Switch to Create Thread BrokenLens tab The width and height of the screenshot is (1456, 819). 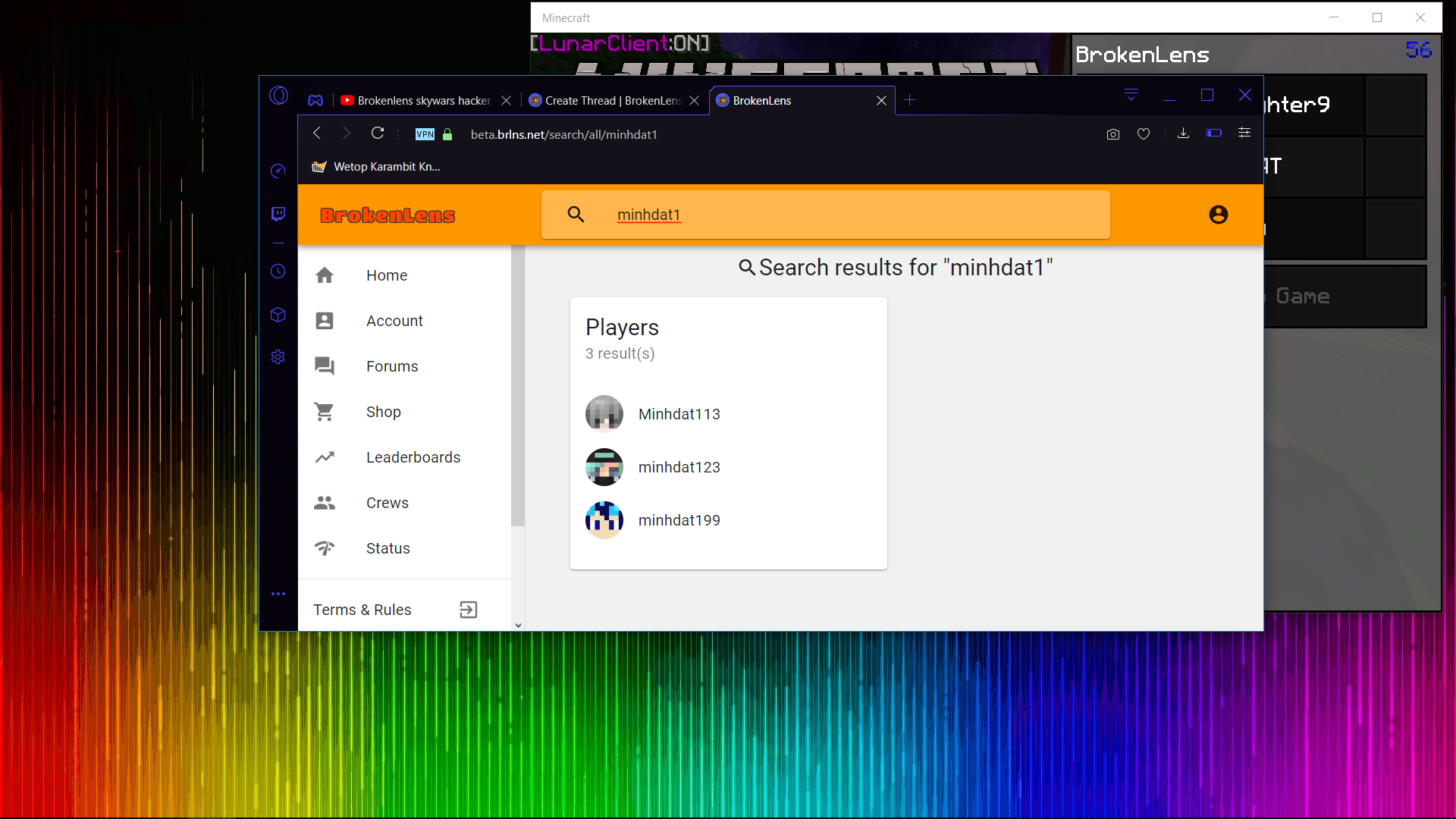tap(613, 100)
